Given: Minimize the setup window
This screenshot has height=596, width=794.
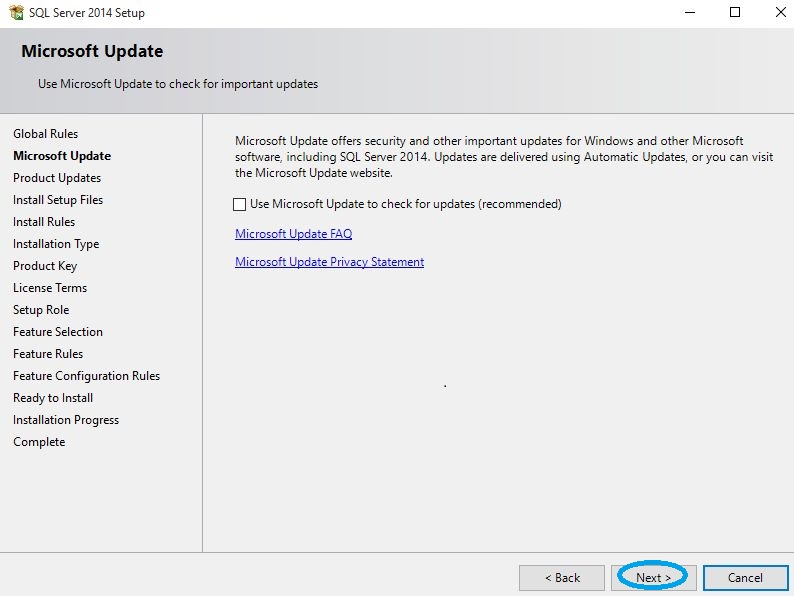Looking at the screenshot, I should pos(690,12).
